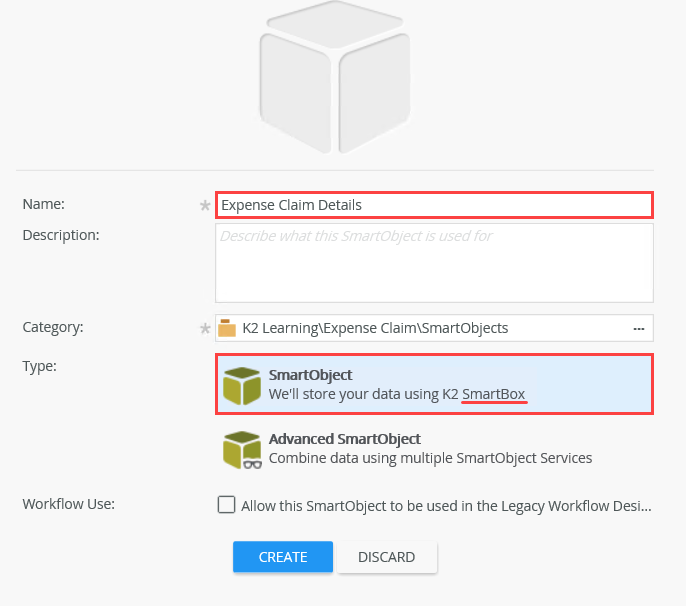
Task: Click the 'Category:' label
Action: pos(52,327)
